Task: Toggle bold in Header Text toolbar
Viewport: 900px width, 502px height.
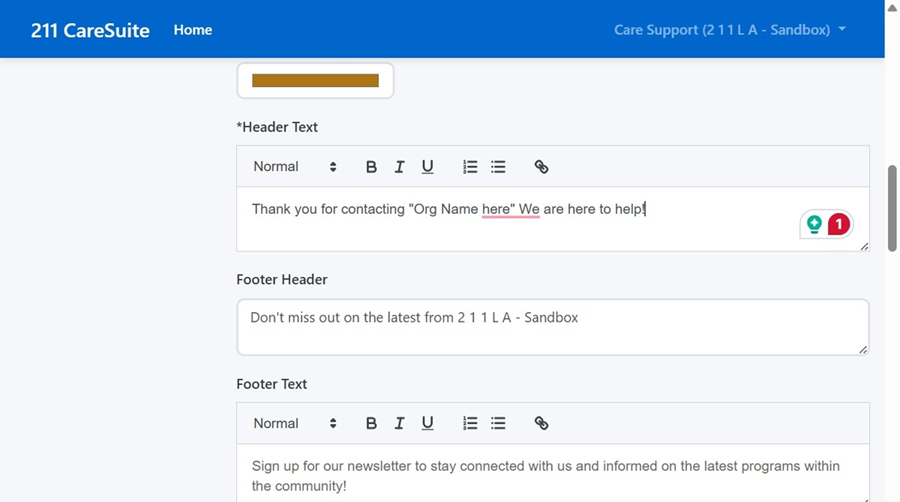Action: pos(371,167)
